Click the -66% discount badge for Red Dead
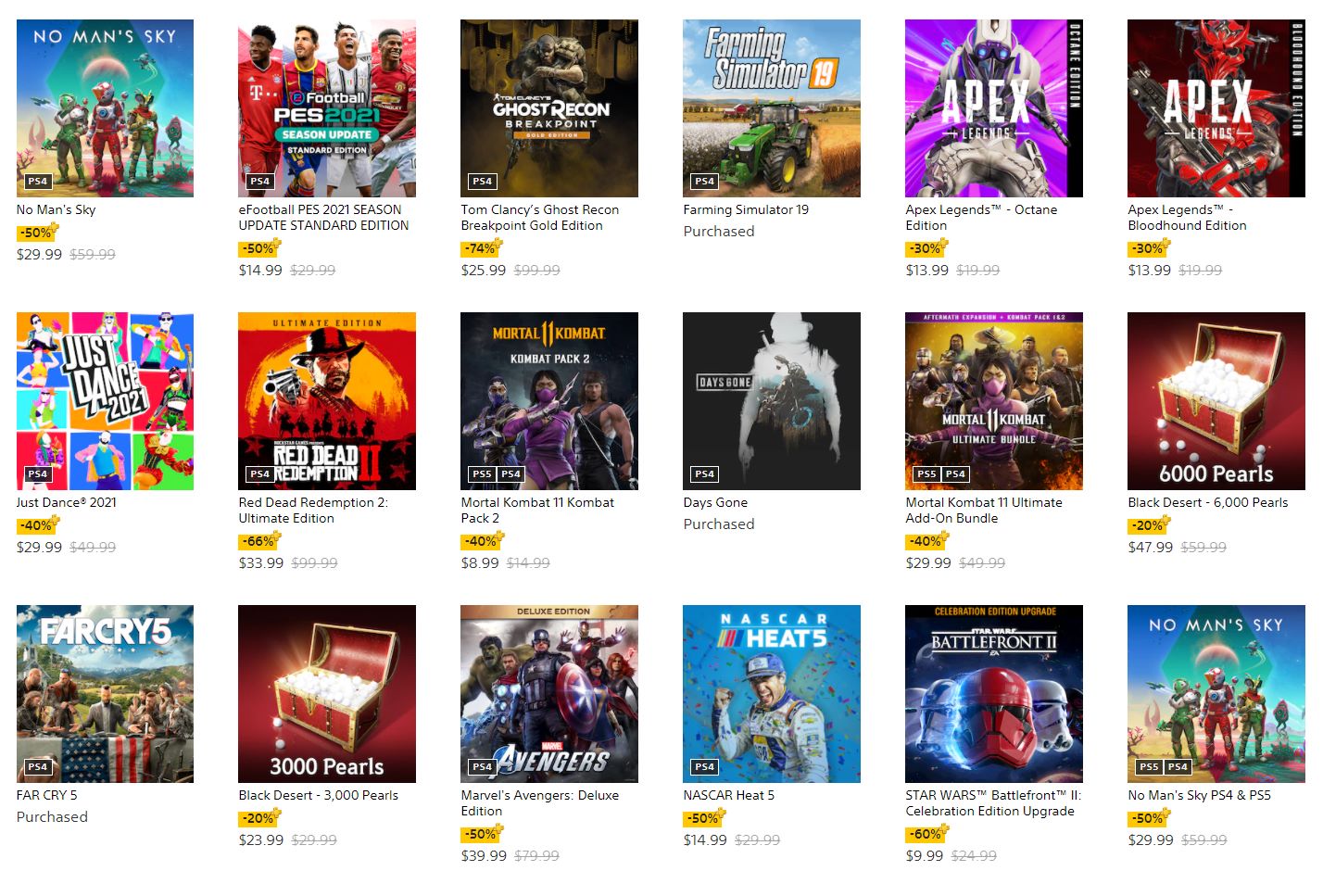Image resolution: width=1323 pixels, height=896 pixels. 258,541
